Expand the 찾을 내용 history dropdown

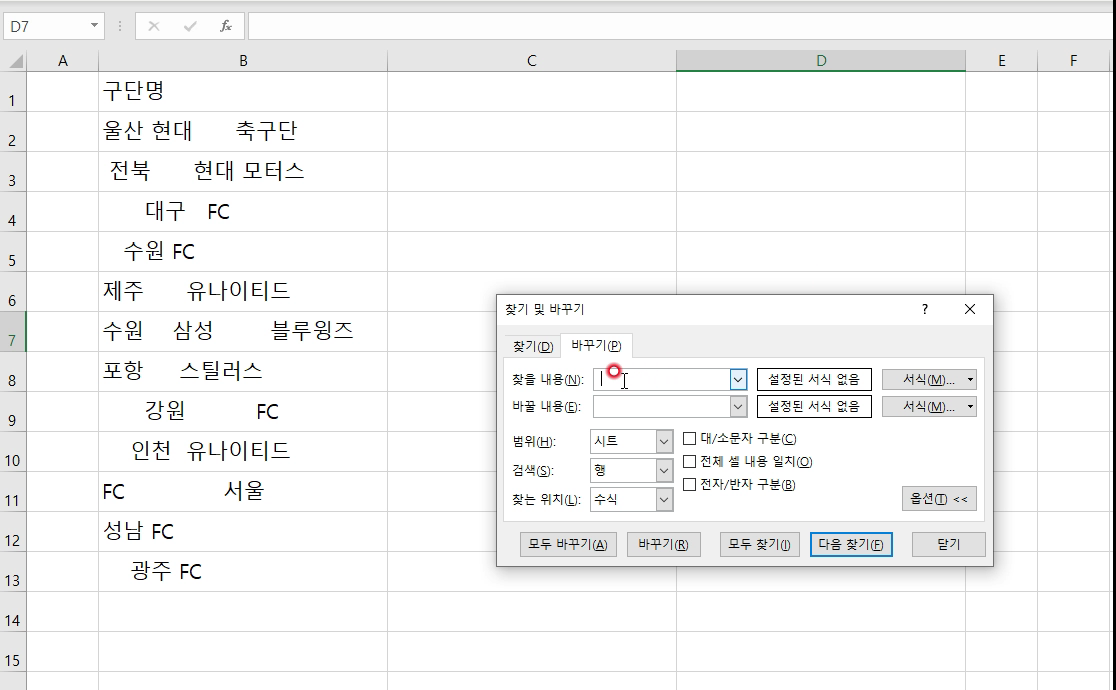pyautogui.click(x=738, y=380)
